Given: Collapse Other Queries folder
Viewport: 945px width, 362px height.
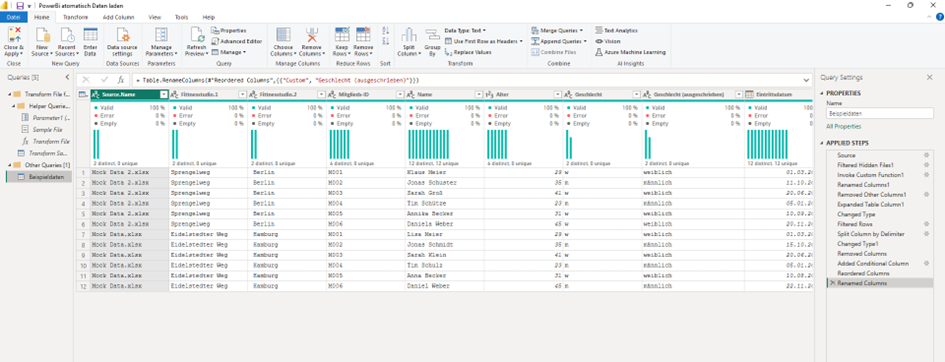Looking at the screenshot, I should click(9, 165).
